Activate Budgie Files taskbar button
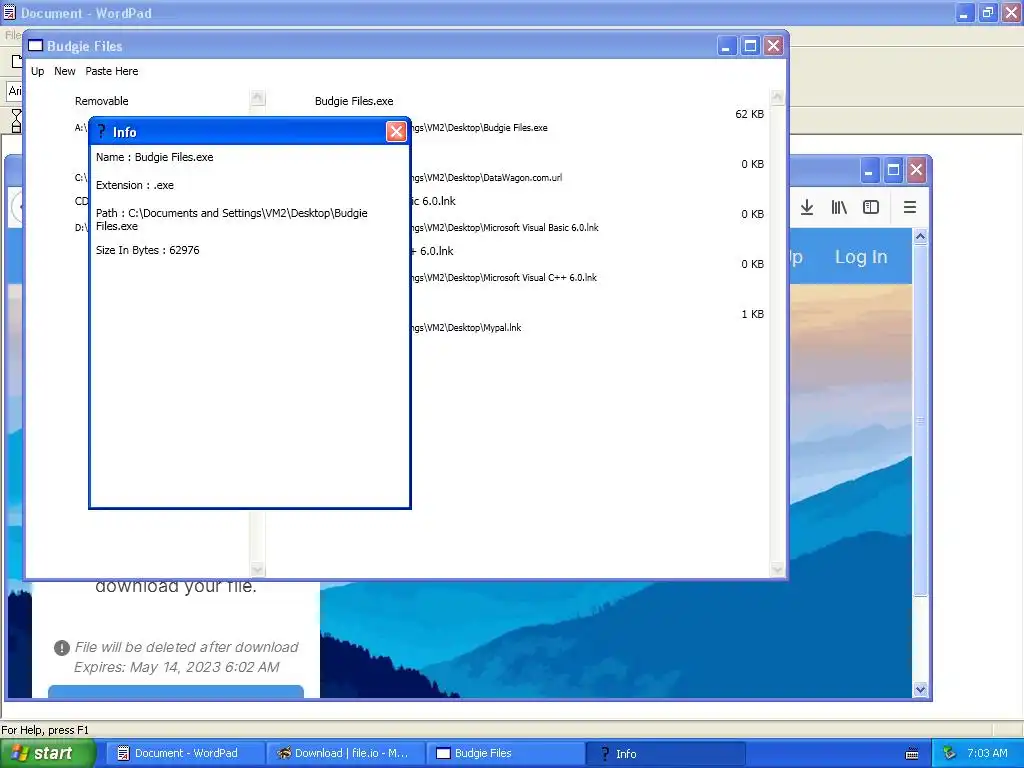1024x768 pixels. (505, 754)
